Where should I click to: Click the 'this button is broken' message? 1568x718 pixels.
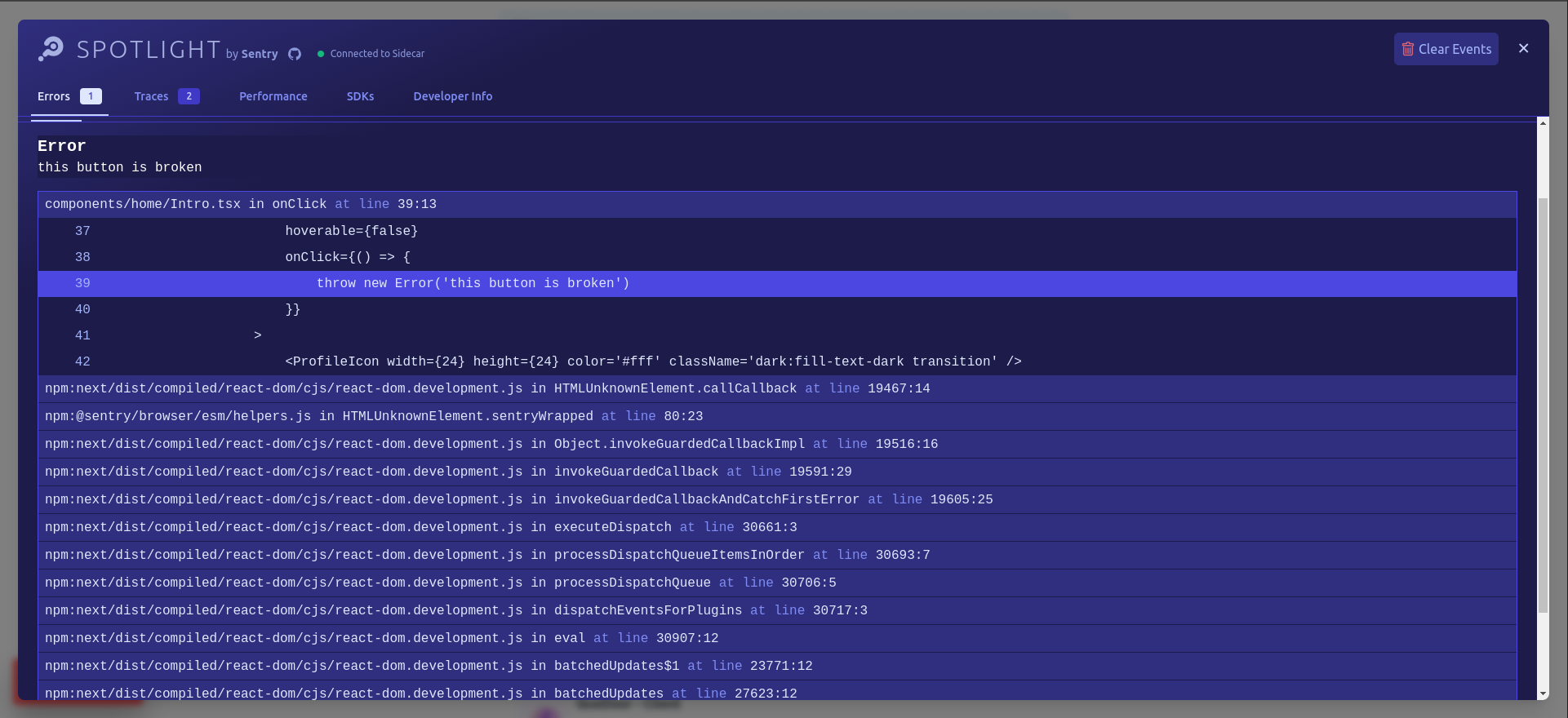(x=119, y=167)
